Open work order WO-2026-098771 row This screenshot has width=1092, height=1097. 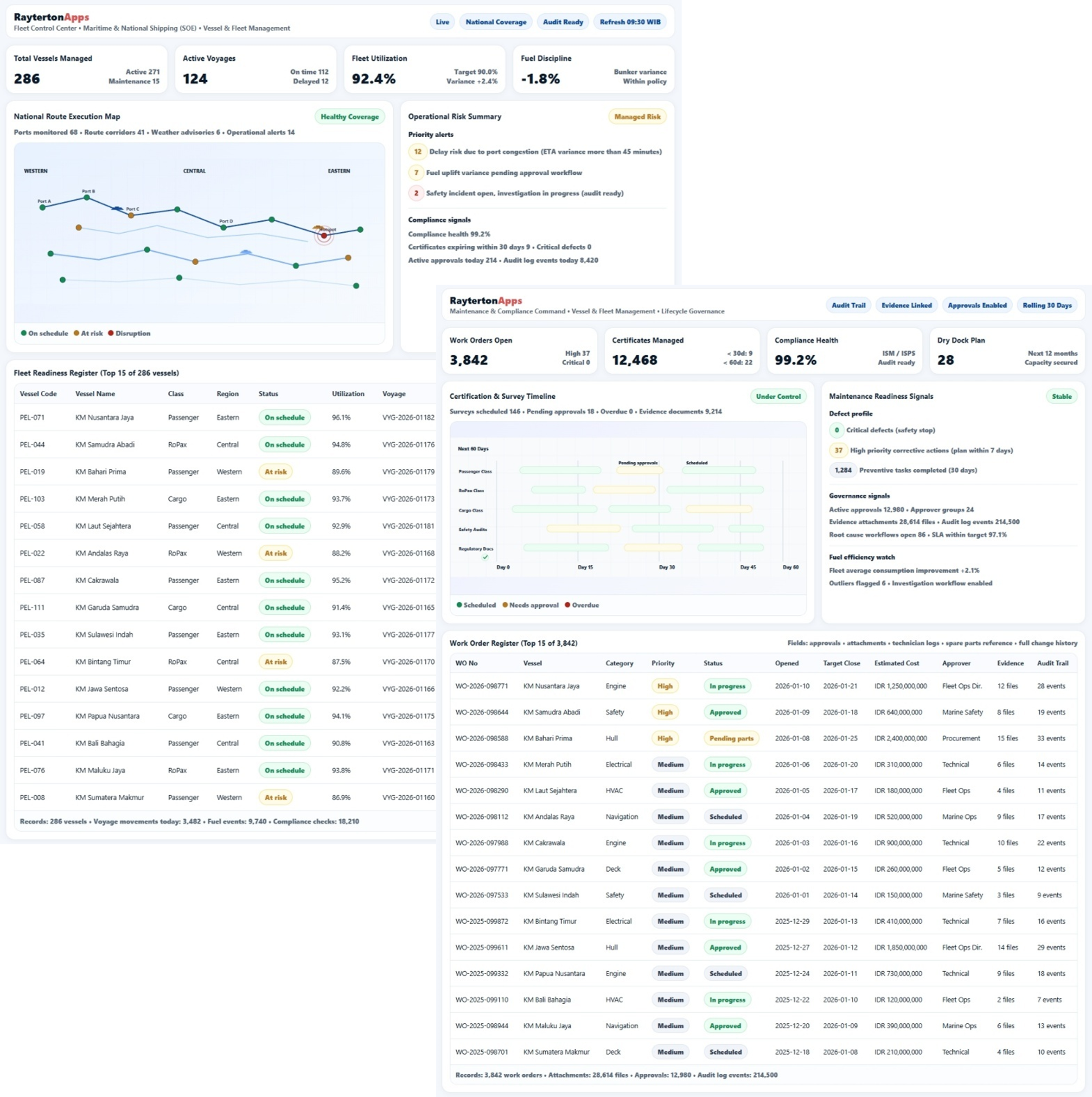(x=482, y=686)
